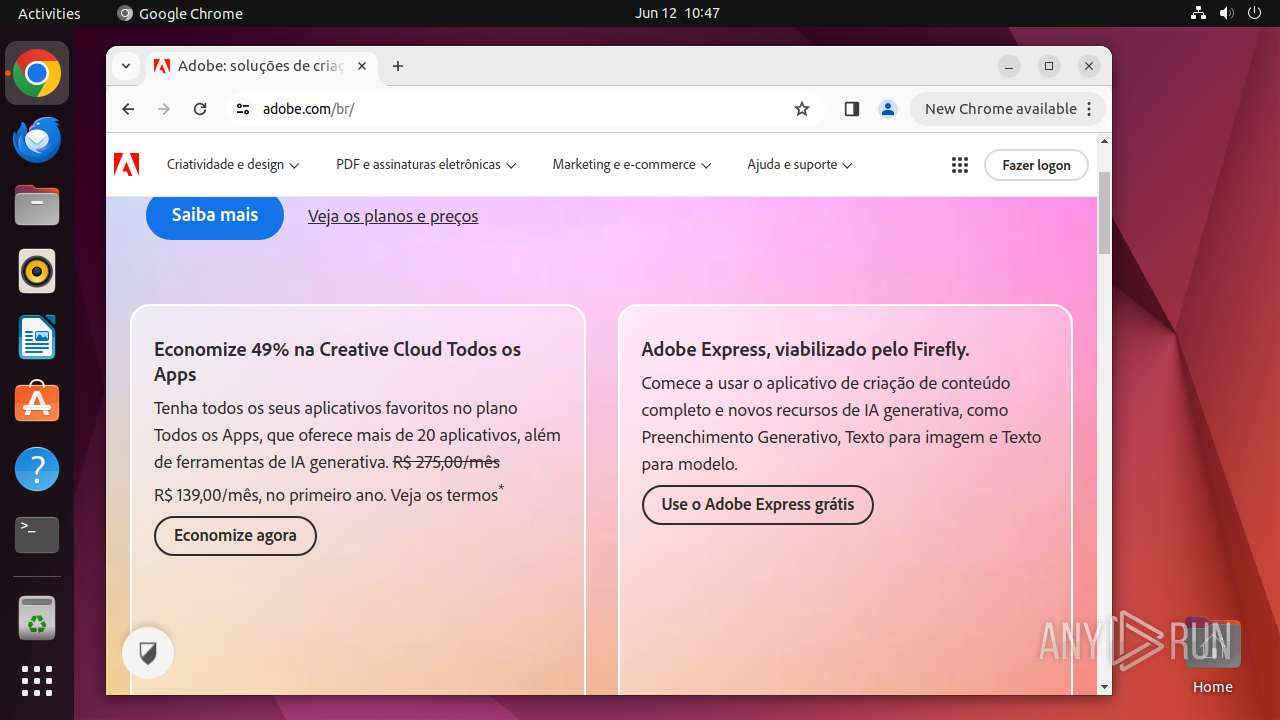Viewport: 1280px width, 720px height.
Task: Open the Trash from the dock
Action: pyautogui.click(x=37, y=618)
